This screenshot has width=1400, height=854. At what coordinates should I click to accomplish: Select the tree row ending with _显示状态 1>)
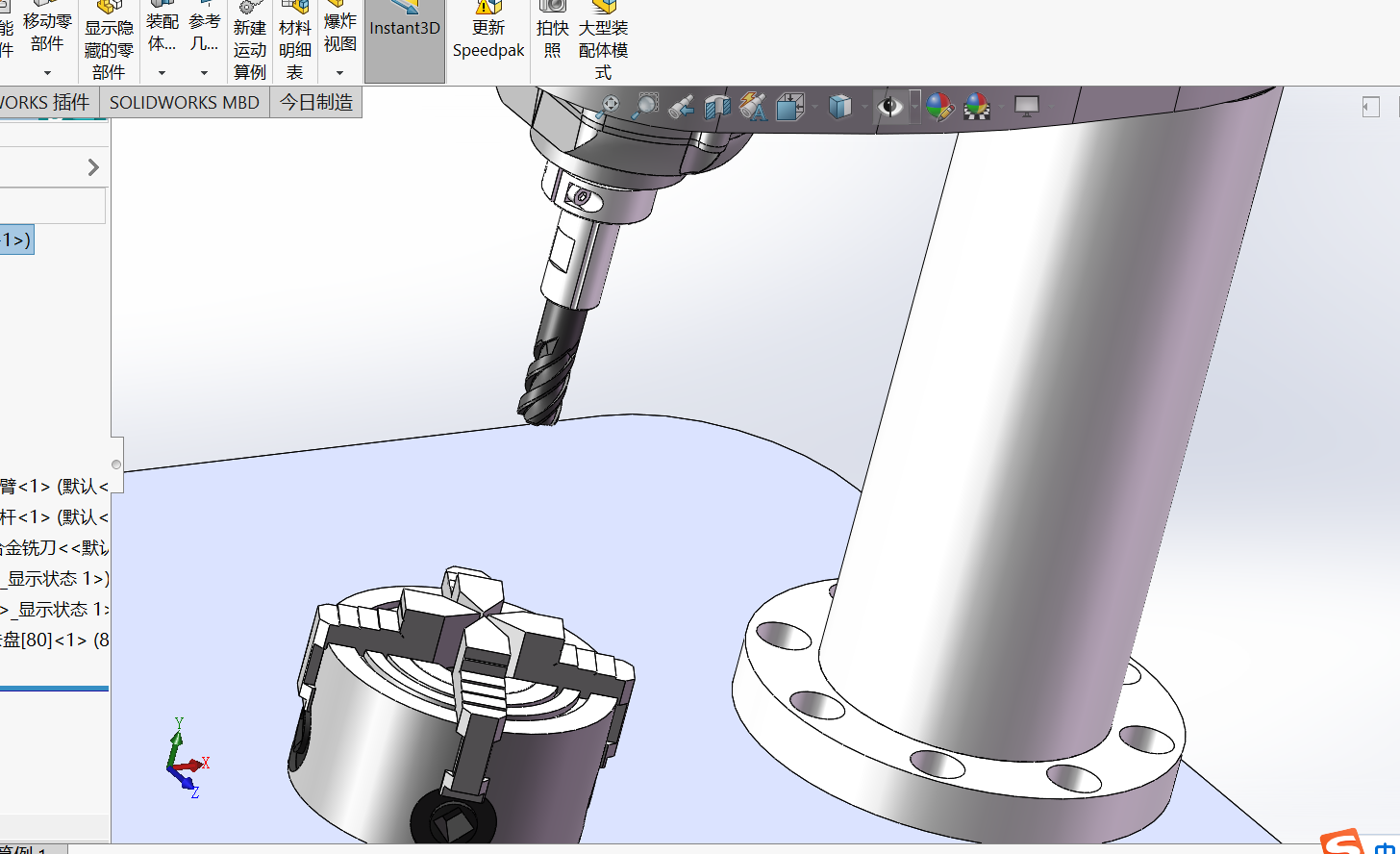[x=54, y=579]
